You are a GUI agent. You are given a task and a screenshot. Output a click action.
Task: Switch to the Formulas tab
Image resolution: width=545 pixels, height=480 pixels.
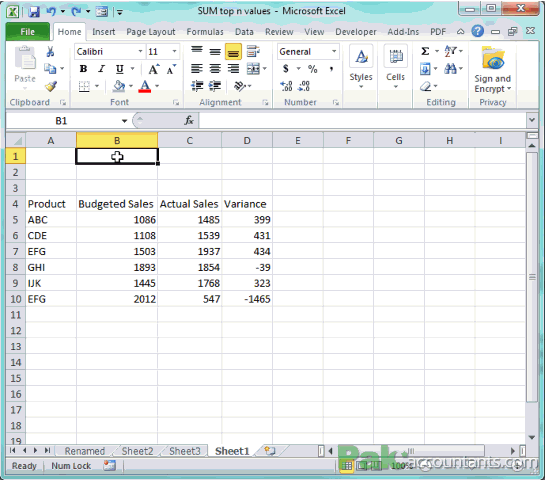[205, 32]
